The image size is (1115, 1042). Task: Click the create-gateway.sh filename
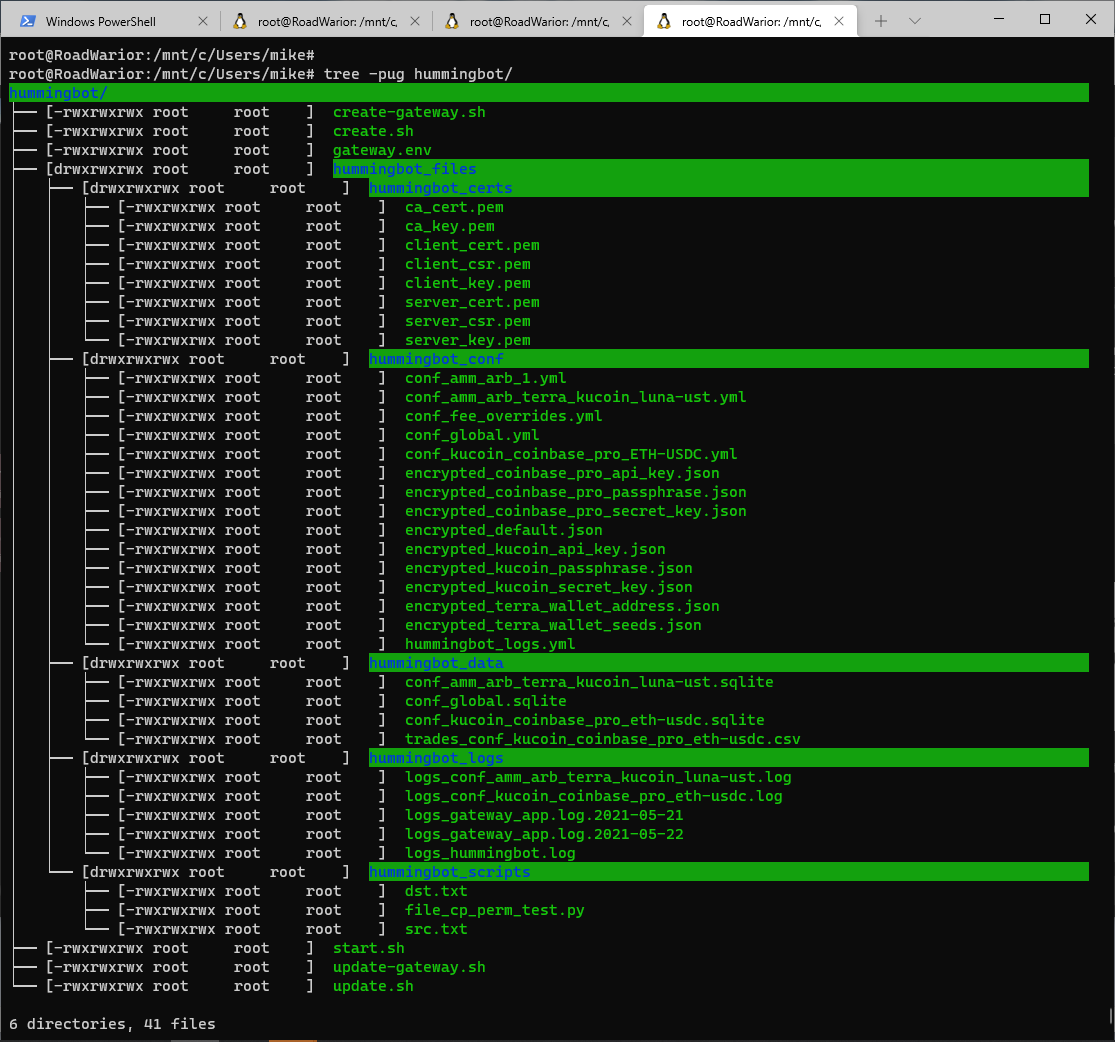[x=408, y=112]
